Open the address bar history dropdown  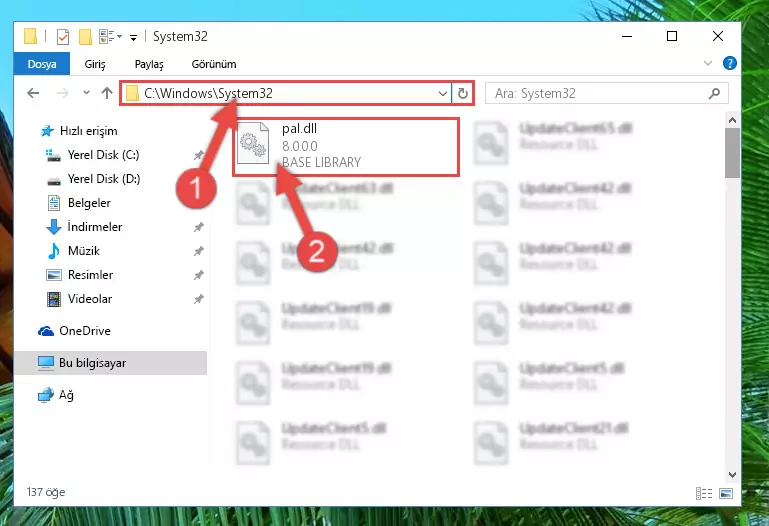click(442, 93)
